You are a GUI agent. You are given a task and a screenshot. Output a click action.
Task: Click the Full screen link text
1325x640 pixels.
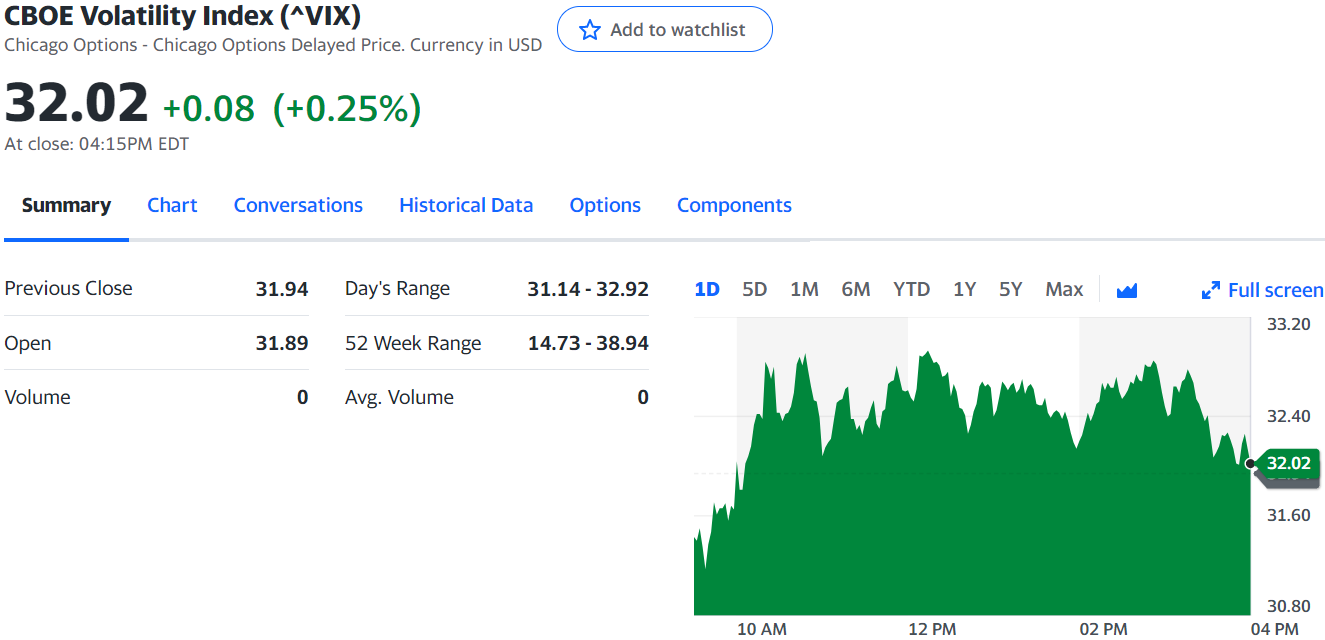tap(1276, 290)
